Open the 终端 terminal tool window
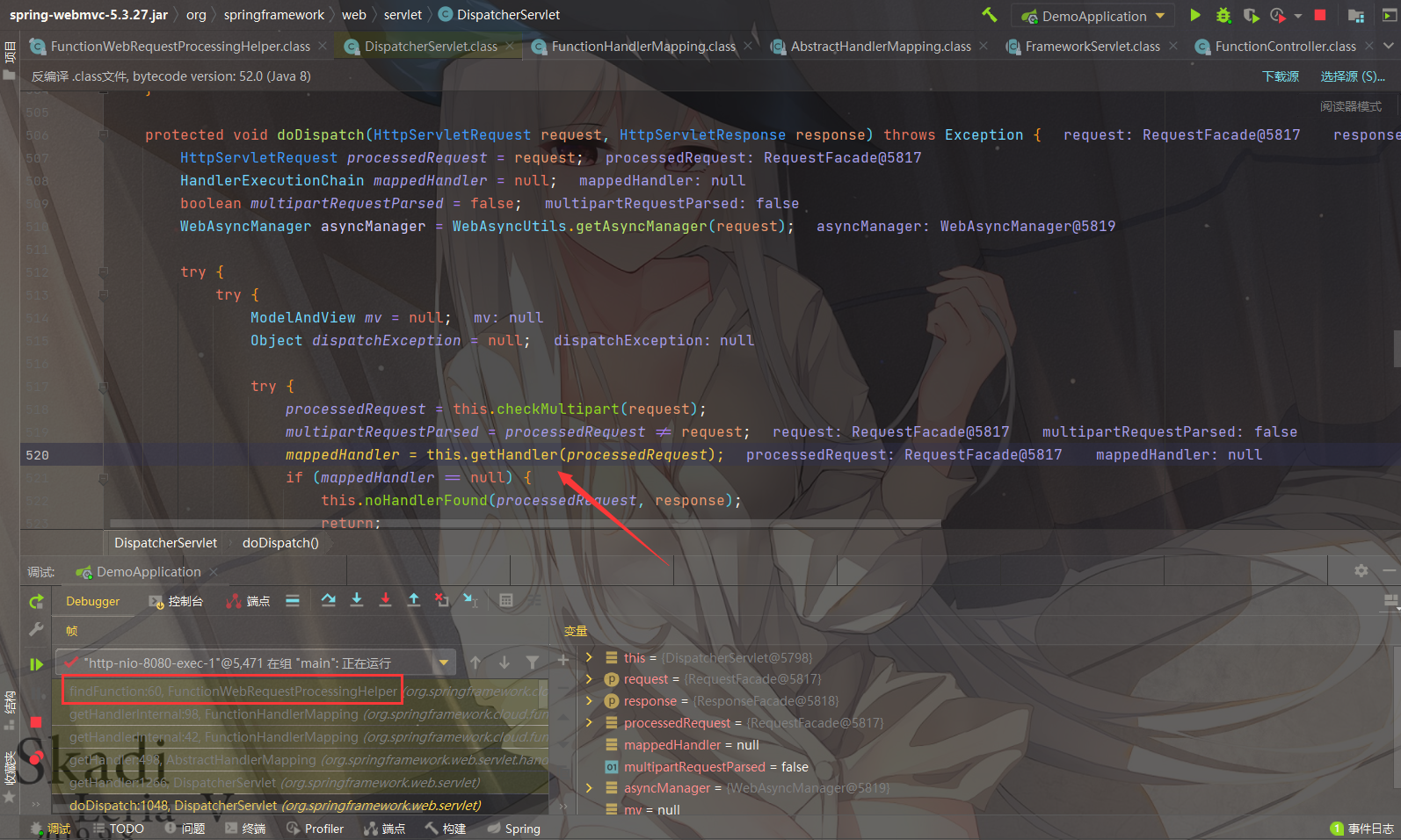The height and width of the screenshot is (840, 1401). [245, 829]
